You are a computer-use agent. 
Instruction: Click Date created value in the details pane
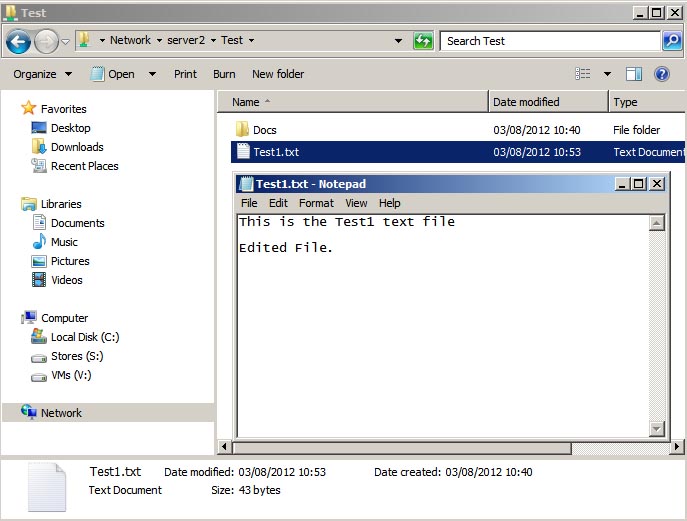489,472
